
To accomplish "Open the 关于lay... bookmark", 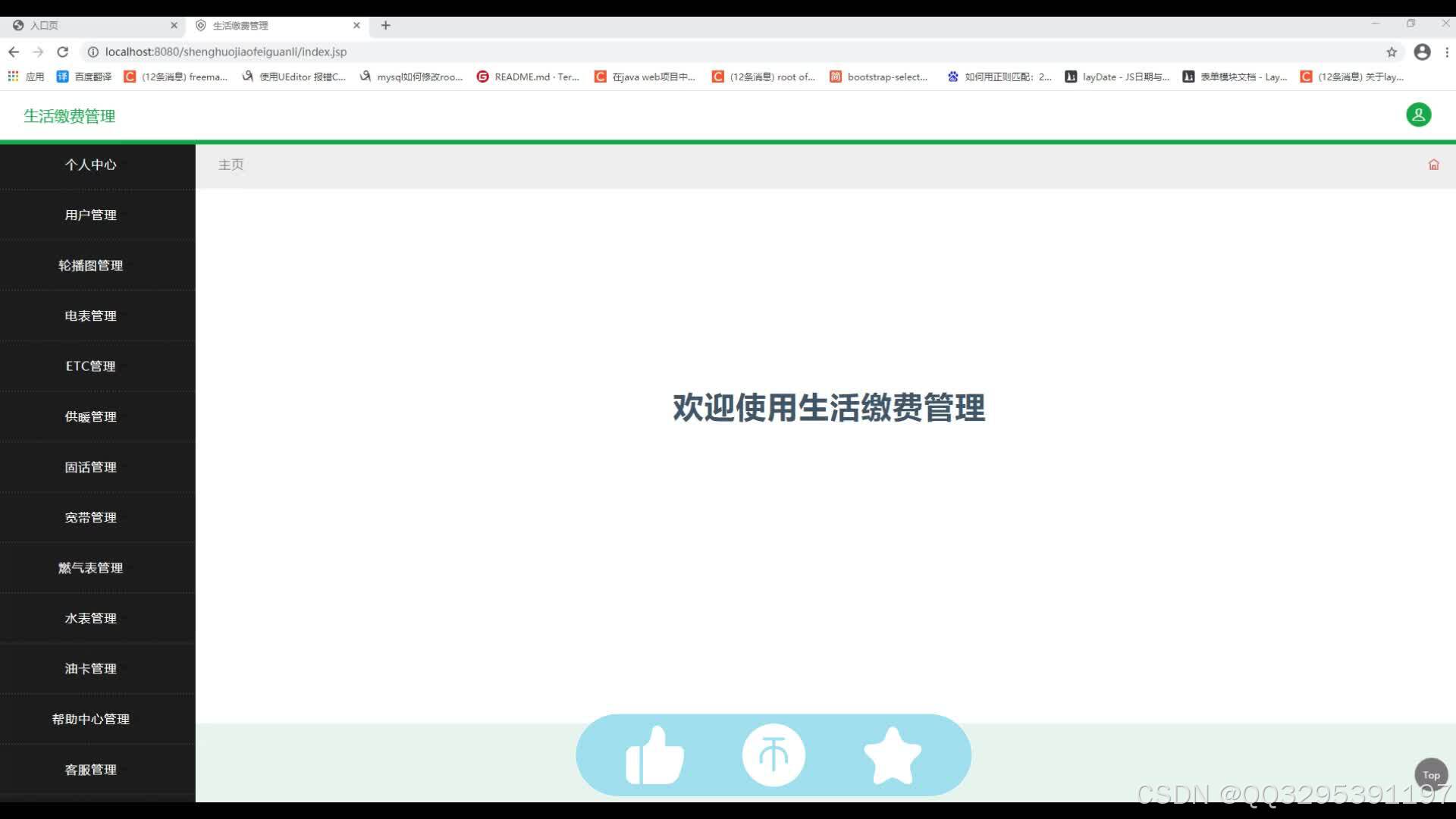I will pos(1352,77).
